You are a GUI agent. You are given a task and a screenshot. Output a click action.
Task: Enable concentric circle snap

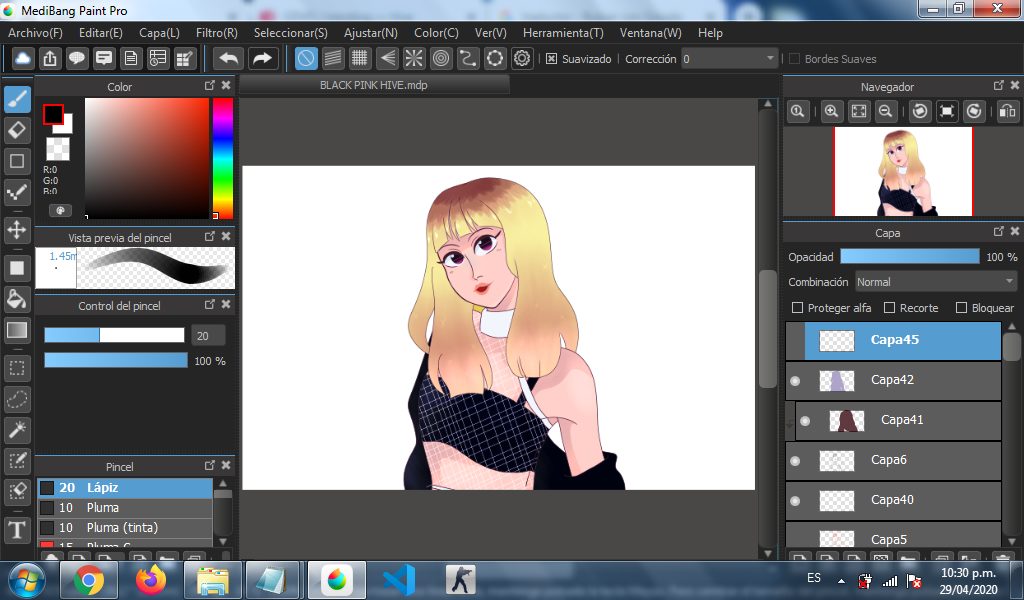441,59
